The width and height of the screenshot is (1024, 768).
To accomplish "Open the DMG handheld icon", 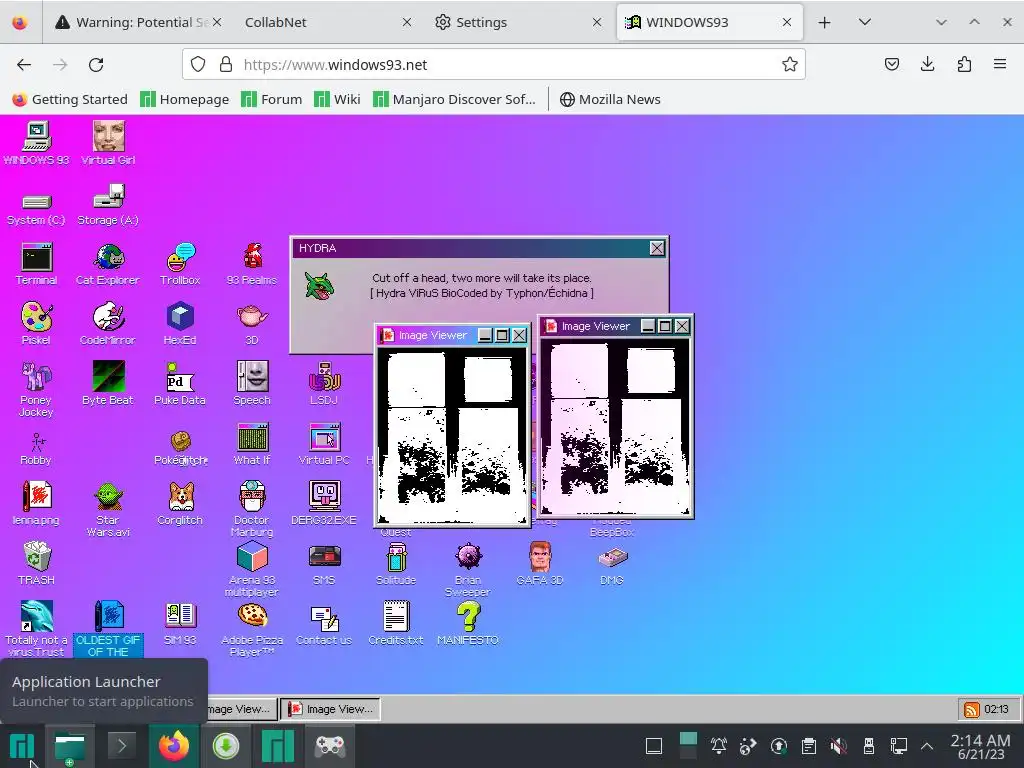I will pos(612,566).
